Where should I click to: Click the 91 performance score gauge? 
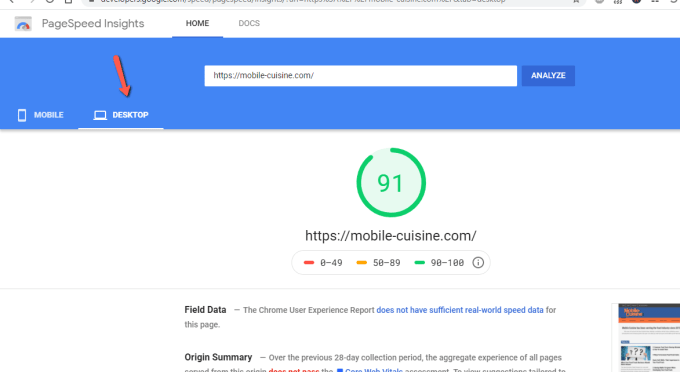point(391,183)
